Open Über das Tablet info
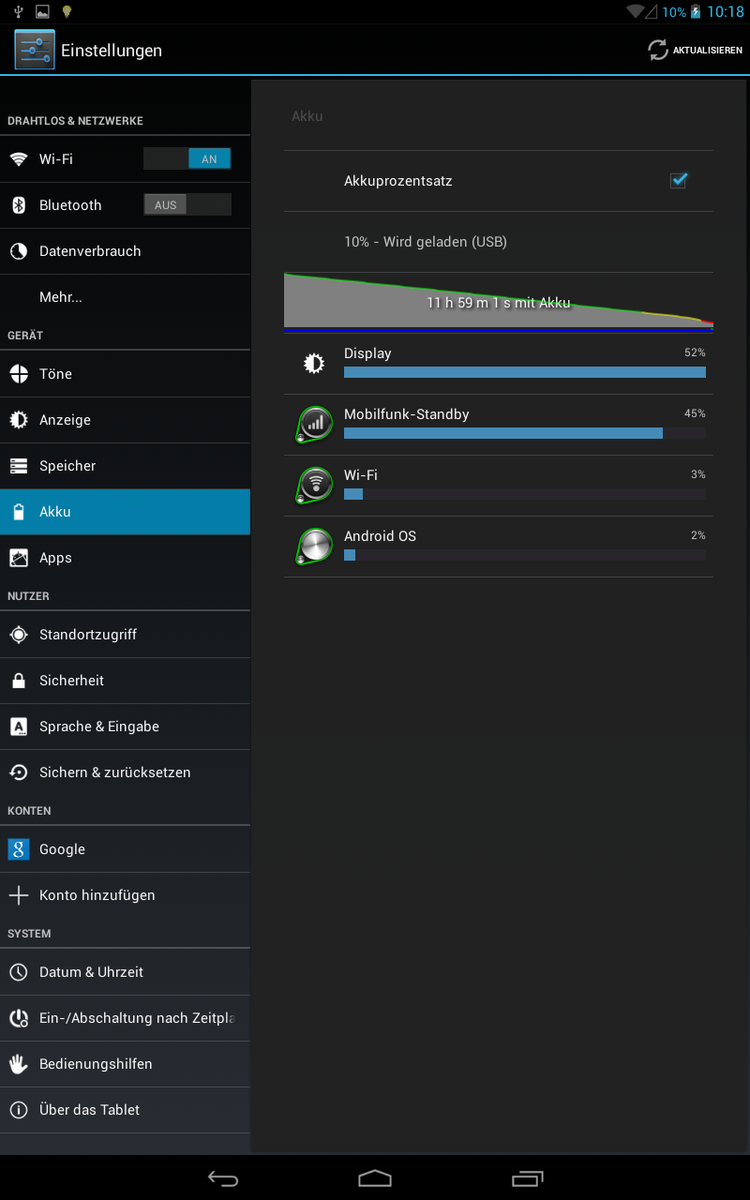 pyautogui.click(x=89, y=1110)
